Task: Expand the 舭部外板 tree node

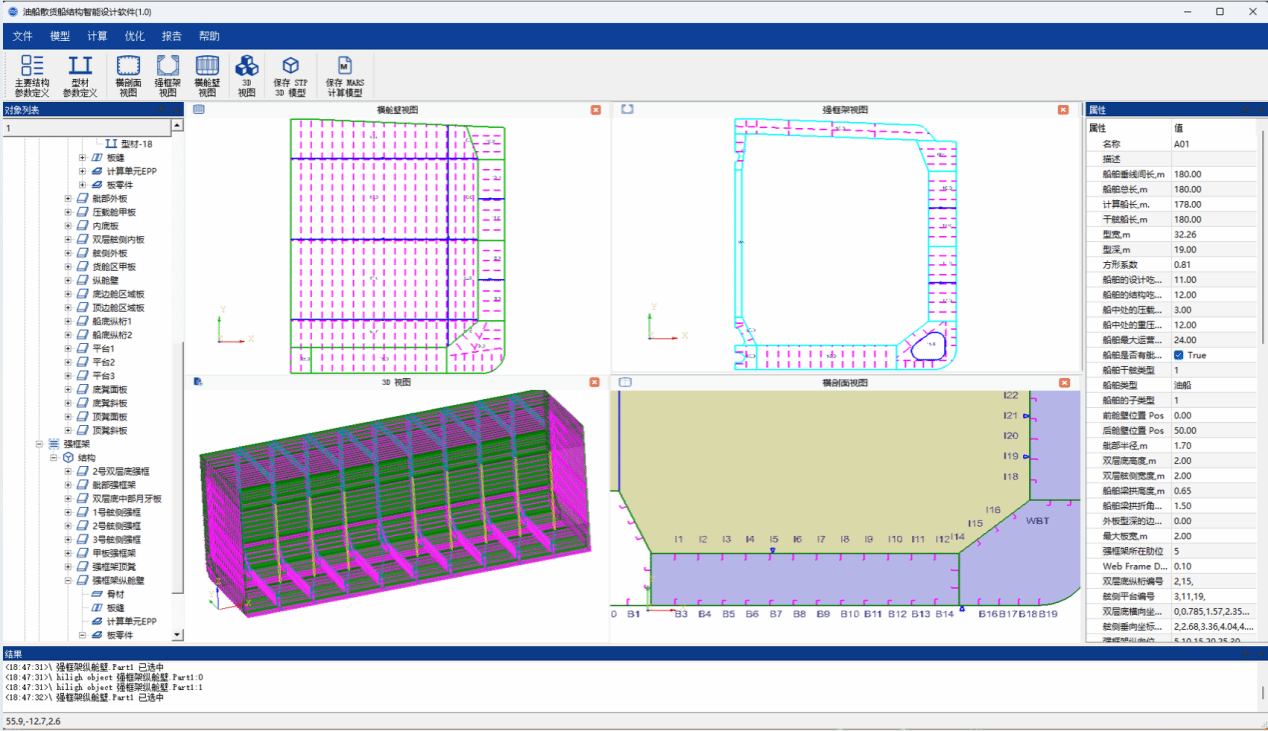Action: point(69,199)
